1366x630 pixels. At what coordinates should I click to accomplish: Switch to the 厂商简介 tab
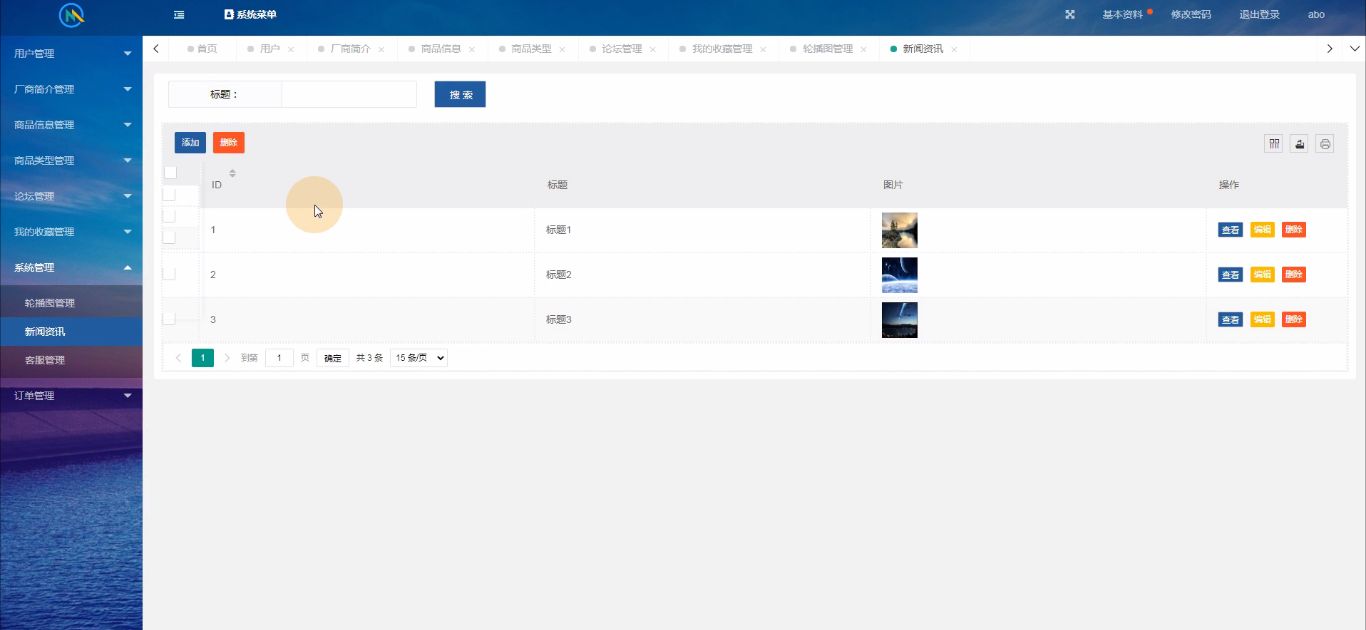350,49
